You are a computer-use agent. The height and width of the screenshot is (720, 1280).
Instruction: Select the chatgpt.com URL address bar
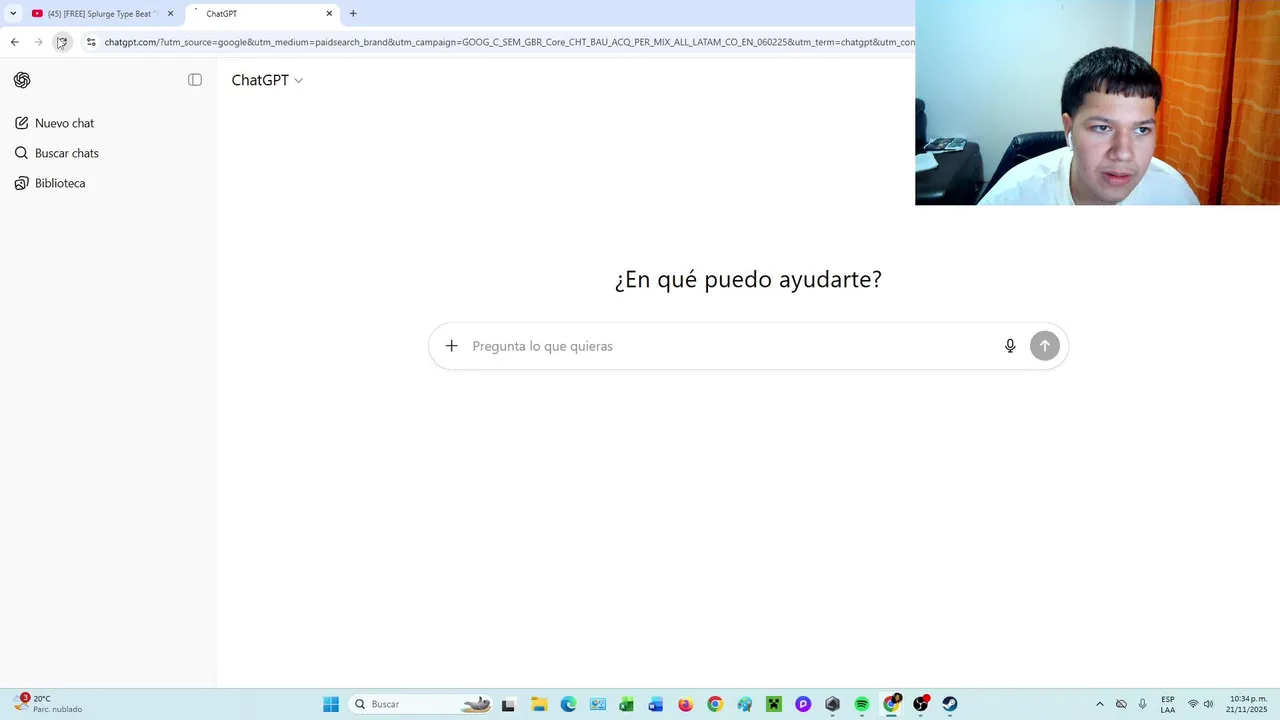(508, 42)
